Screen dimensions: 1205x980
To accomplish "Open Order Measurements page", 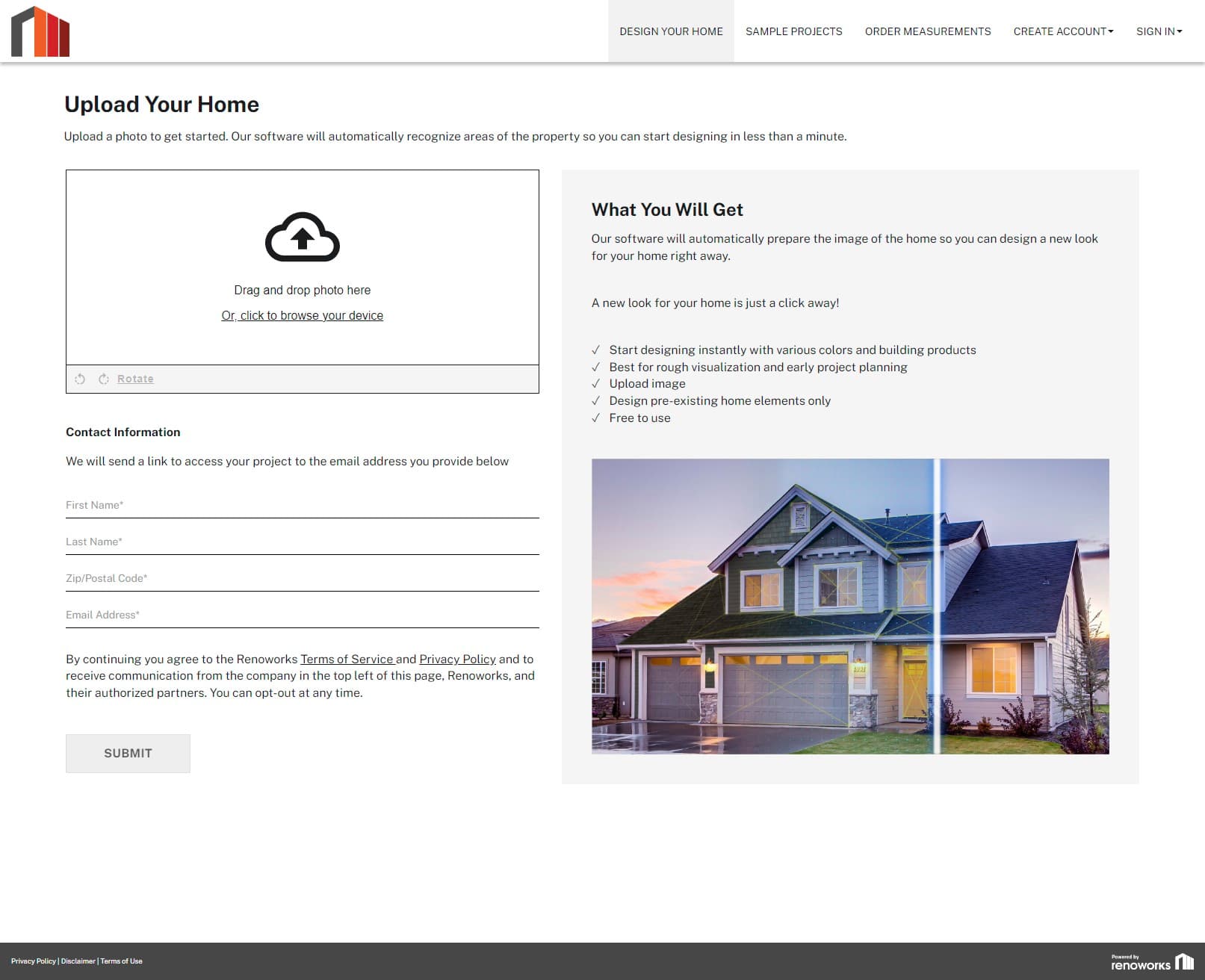I will [928, 31].
